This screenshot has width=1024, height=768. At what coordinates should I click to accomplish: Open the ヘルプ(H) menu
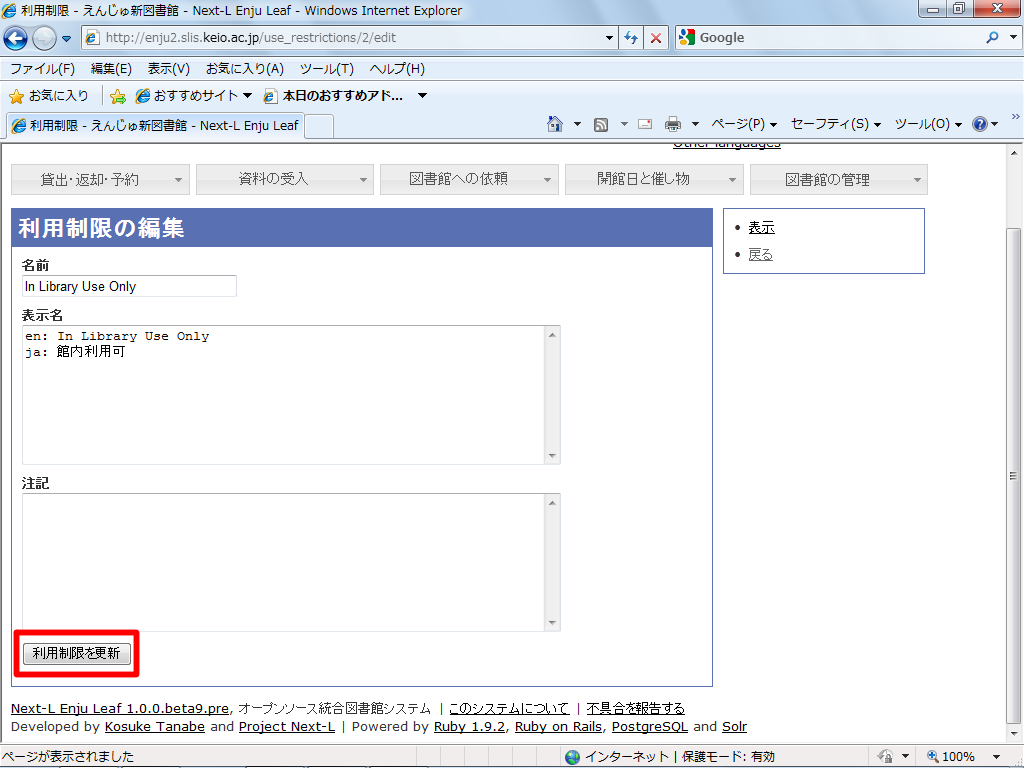coord(397,69)
